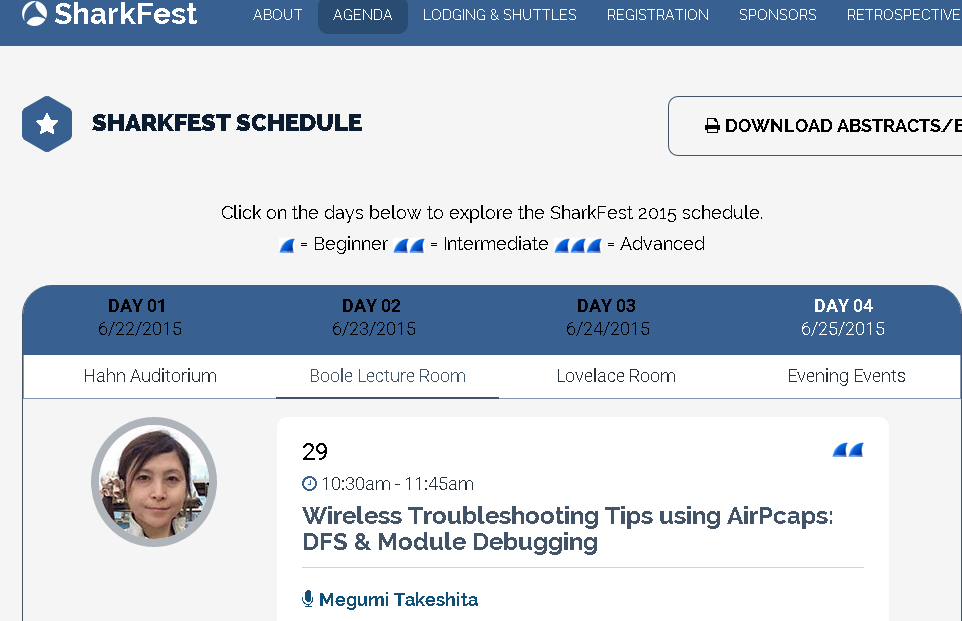Select DAY 01 6/22/2015 tab
The width and height of the screenshot is (962, 621).
(x=140, y=317)
